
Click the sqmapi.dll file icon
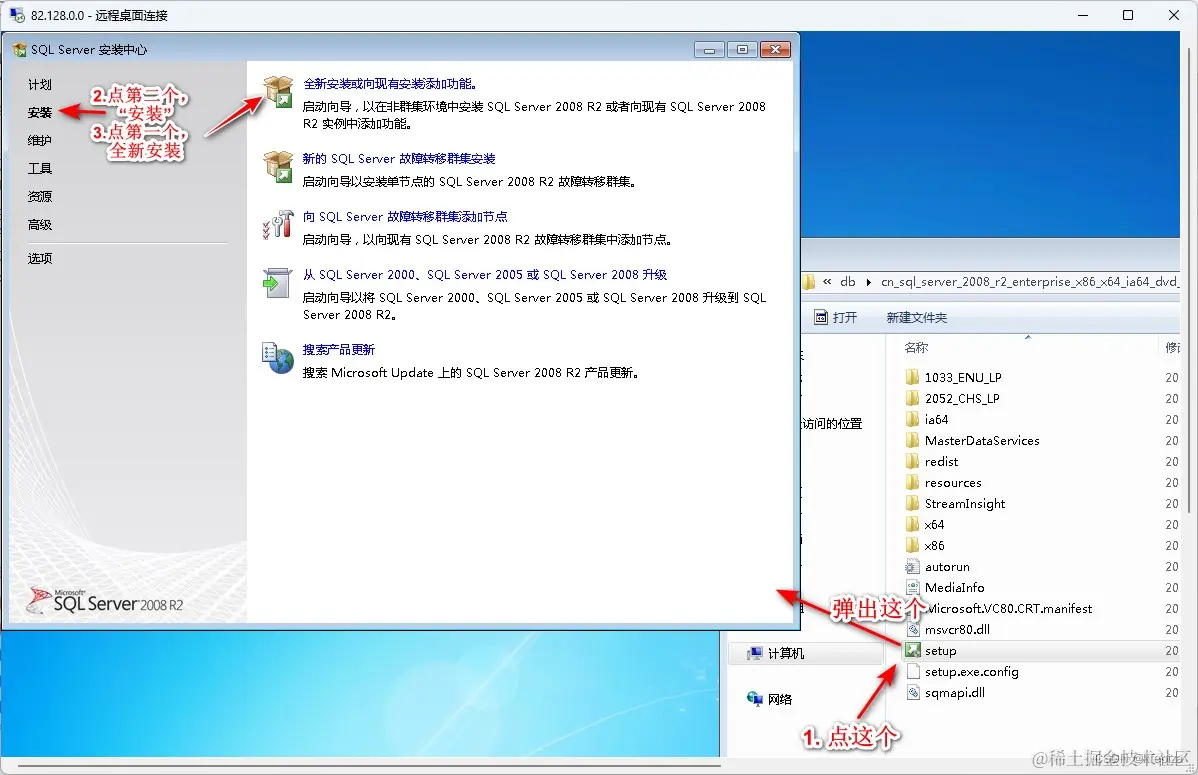tap(912, 692)
